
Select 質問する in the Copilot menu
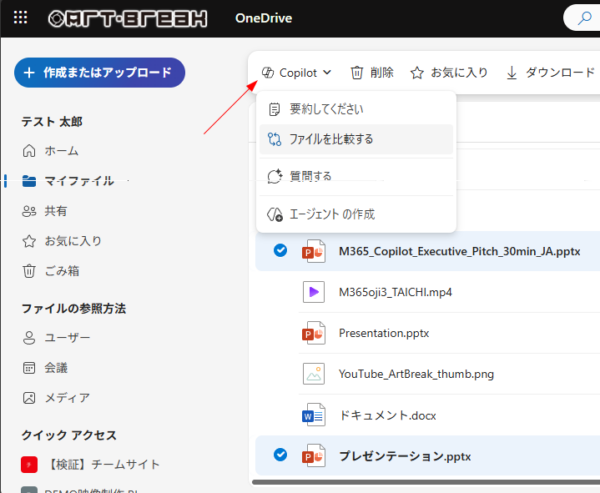click(x=310, y=176)
